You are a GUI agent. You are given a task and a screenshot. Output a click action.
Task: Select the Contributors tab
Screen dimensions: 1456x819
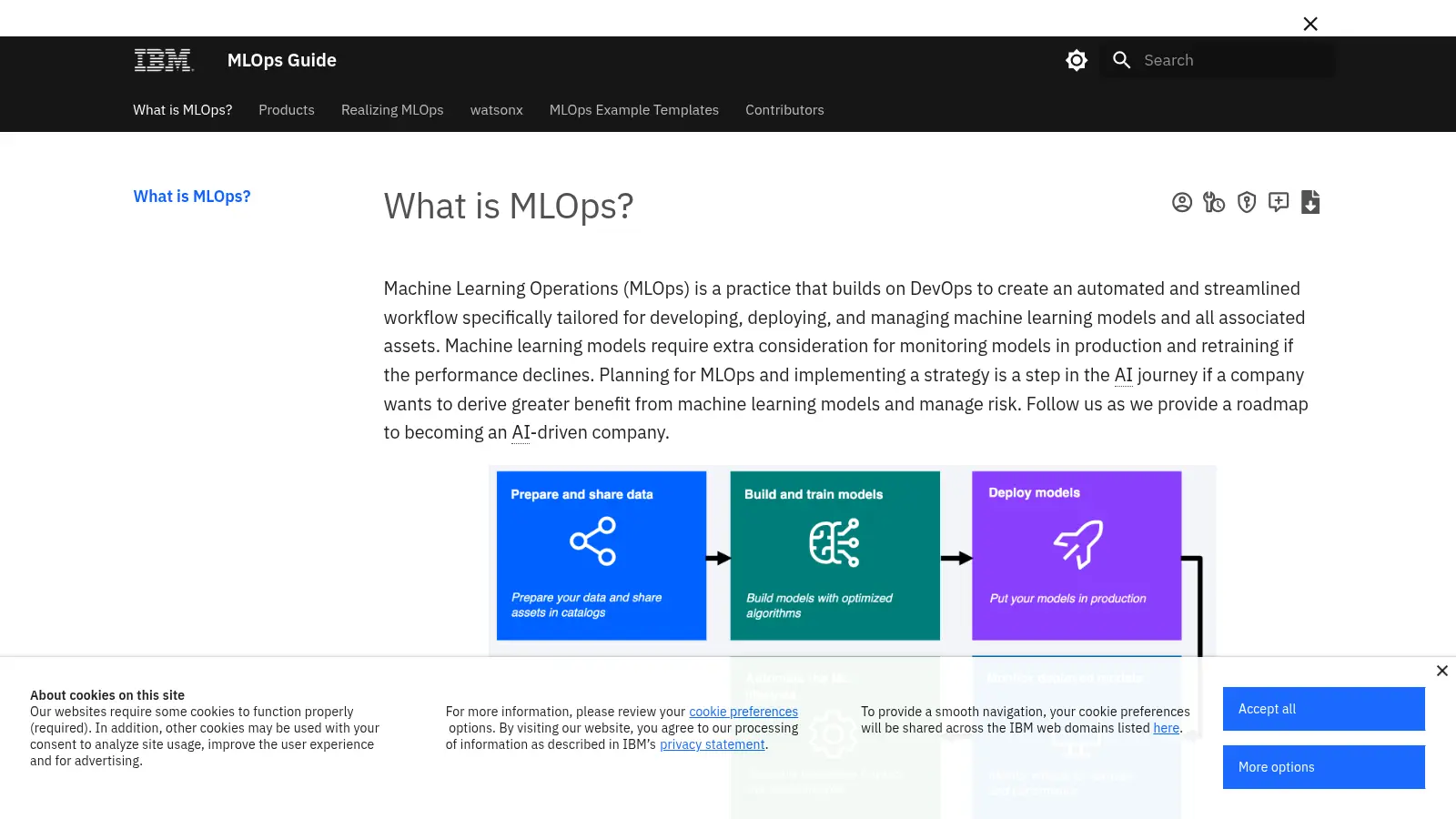784,110
